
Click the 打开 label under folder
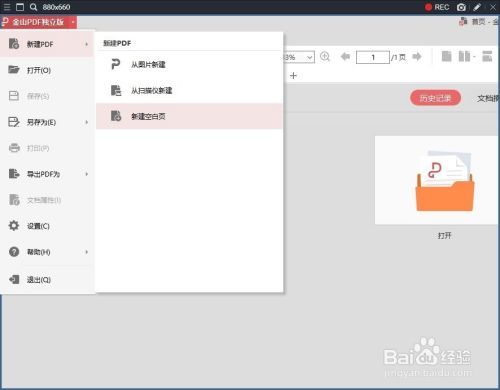444,236
